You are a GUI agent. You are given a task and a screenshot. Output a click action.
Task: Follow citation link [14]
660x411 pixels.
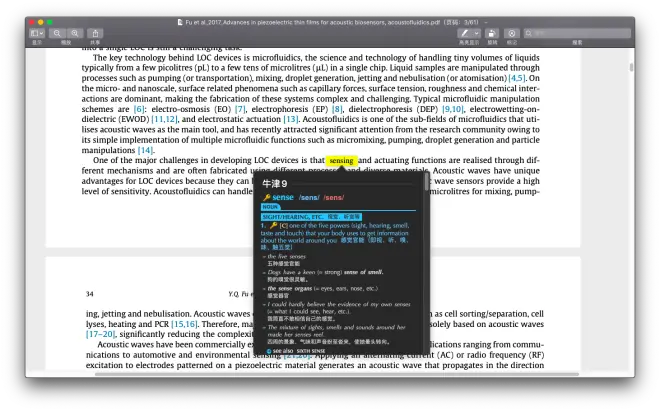pyautogui.click(x=146, y=150)
